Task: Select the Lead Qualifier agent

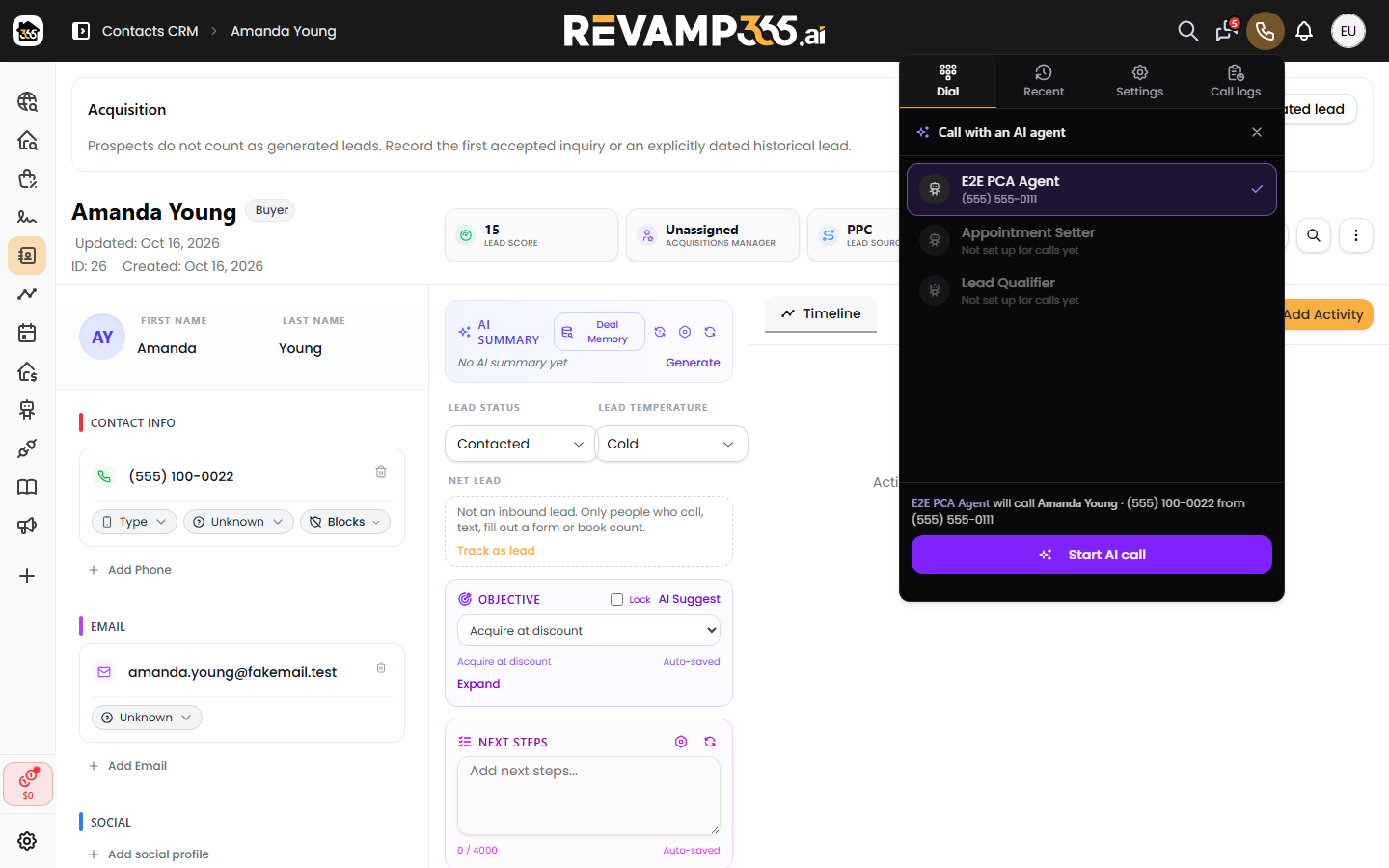Action: pos(1092,290)
